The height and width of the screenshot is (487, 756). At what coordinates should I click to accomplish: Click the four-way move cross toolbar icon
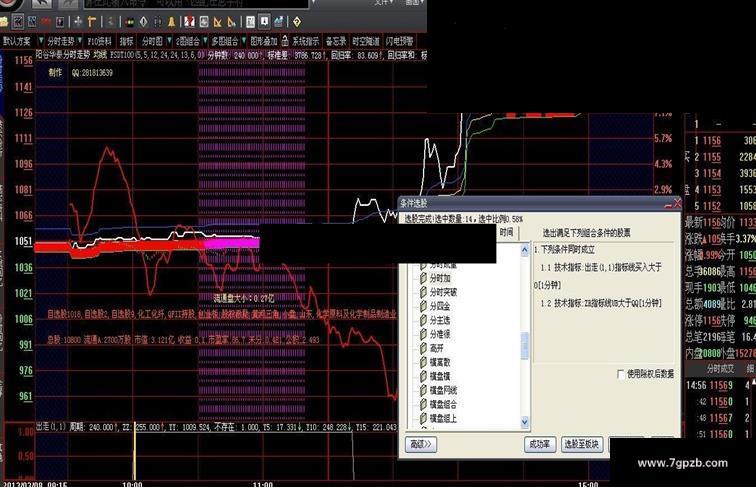click(78, 22)
